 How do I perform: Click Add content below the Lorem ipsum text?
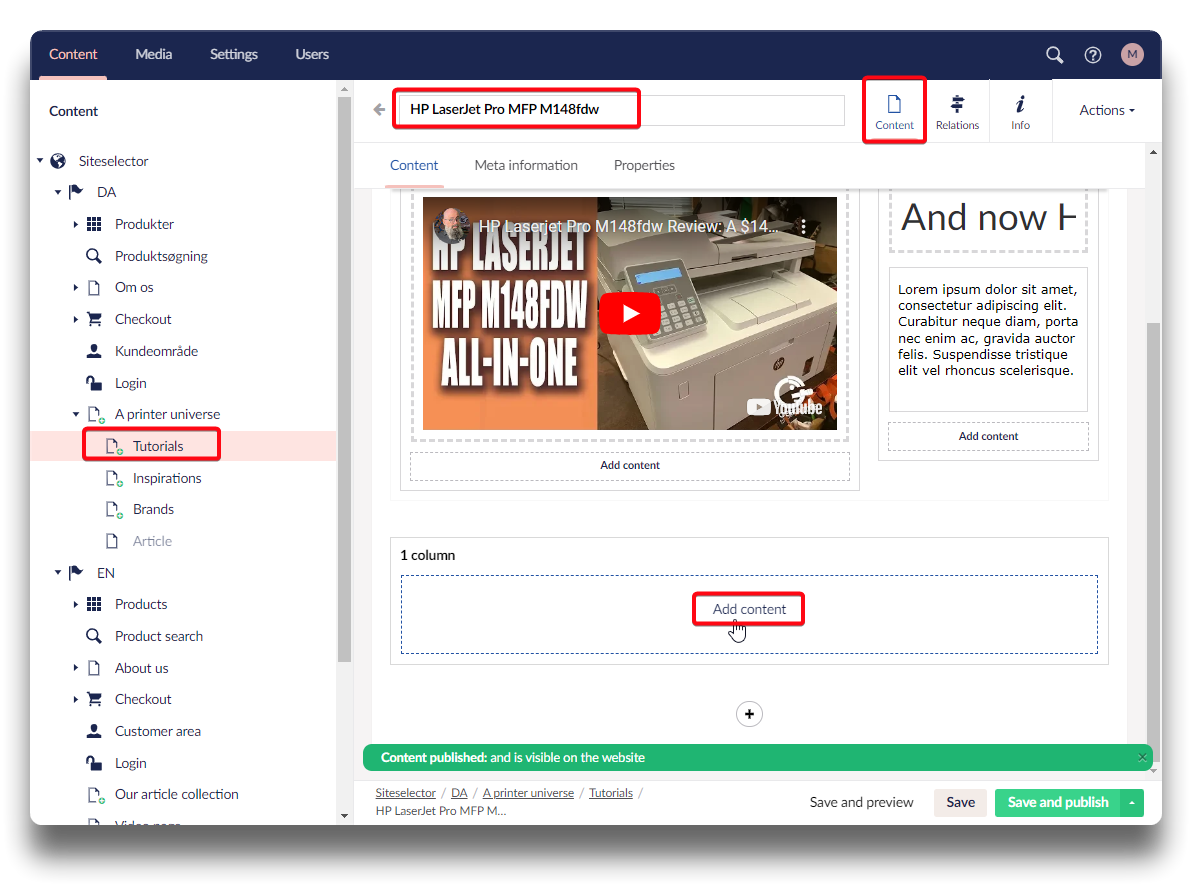point(988,436)
